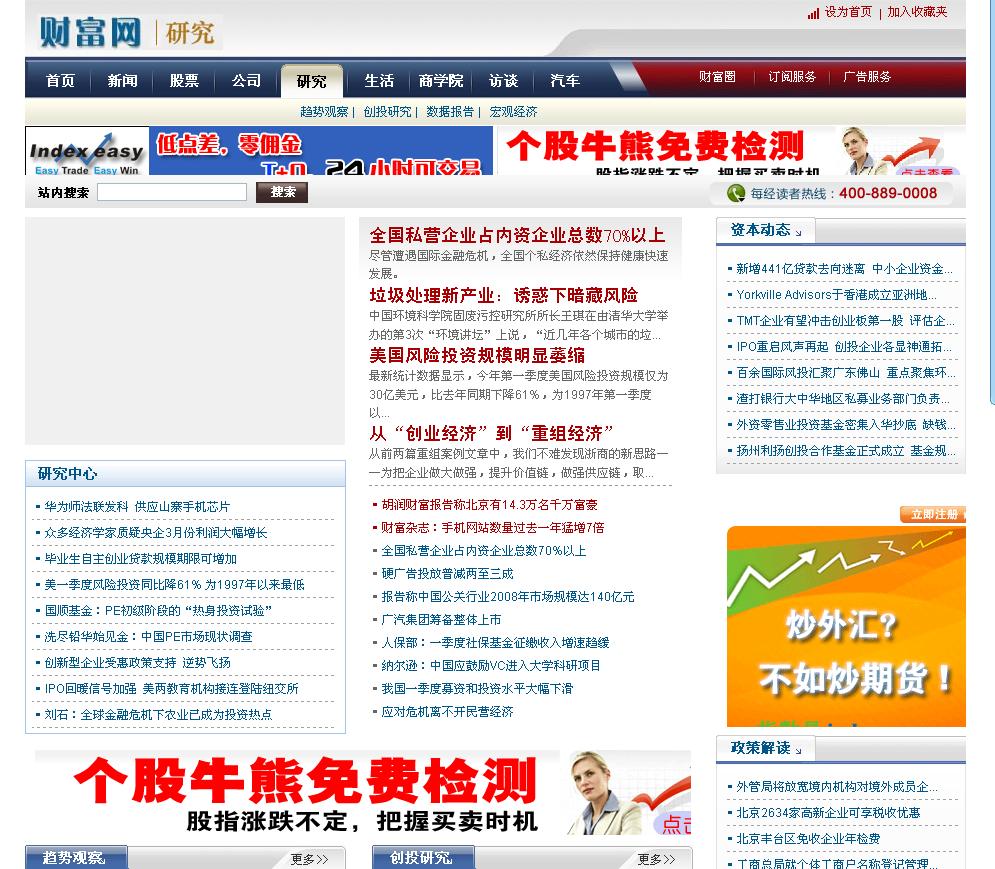Click the 财富网 site logo

(90, 32)
